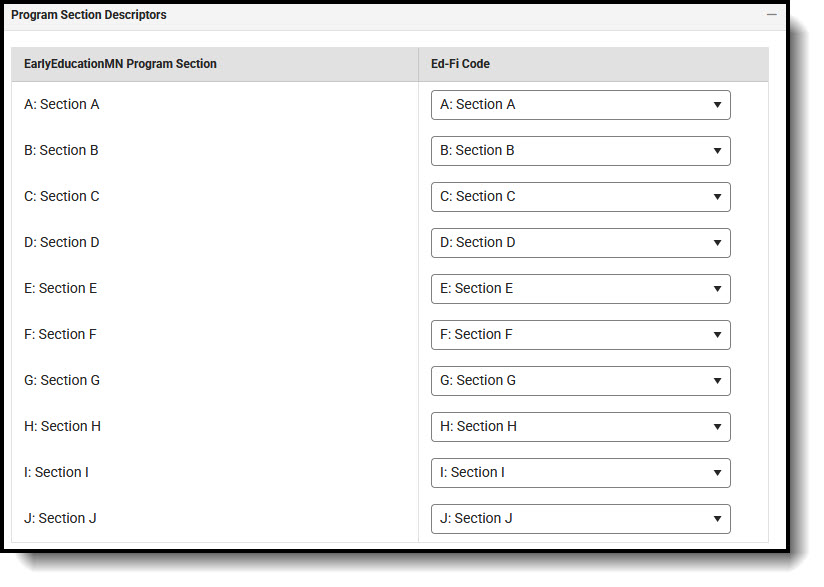824x587 pixels.
Task: Click the Ed-Fi Code column header
Action: click(460, 64)
